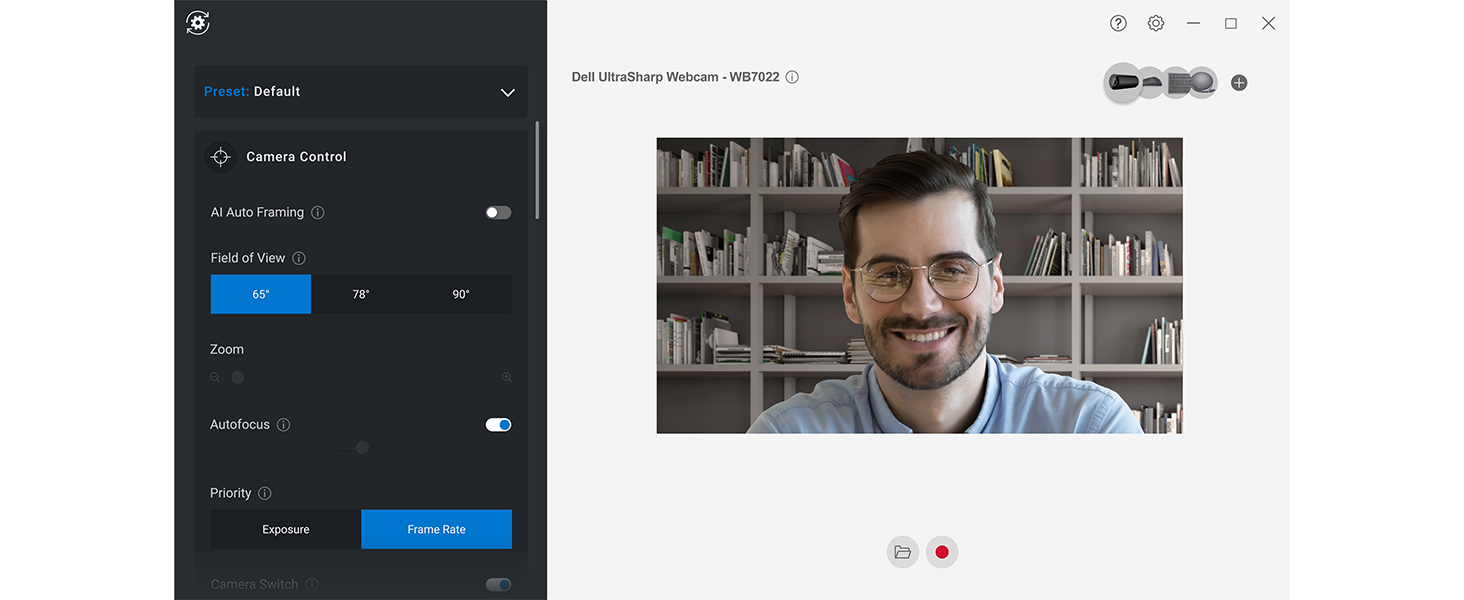Click the info icon next to Field of View
Viewport: 1464px width, 600px height.
(x=299, y=258)
